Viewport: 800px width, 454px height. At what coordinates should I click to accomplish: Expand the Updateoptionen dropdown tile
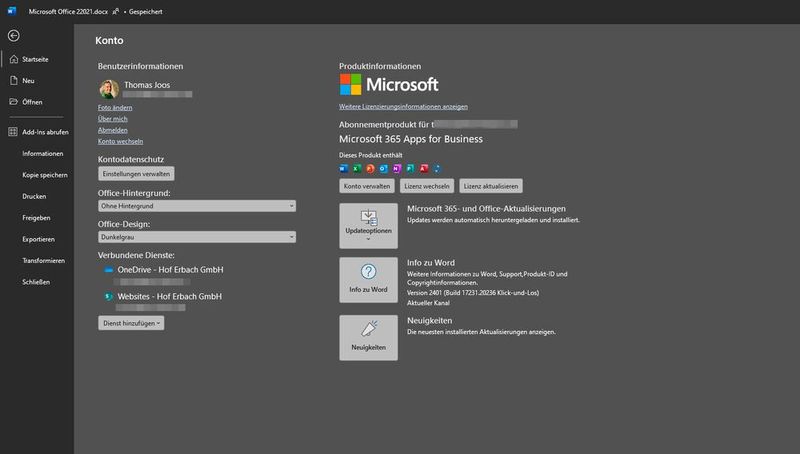pos(368,226)
